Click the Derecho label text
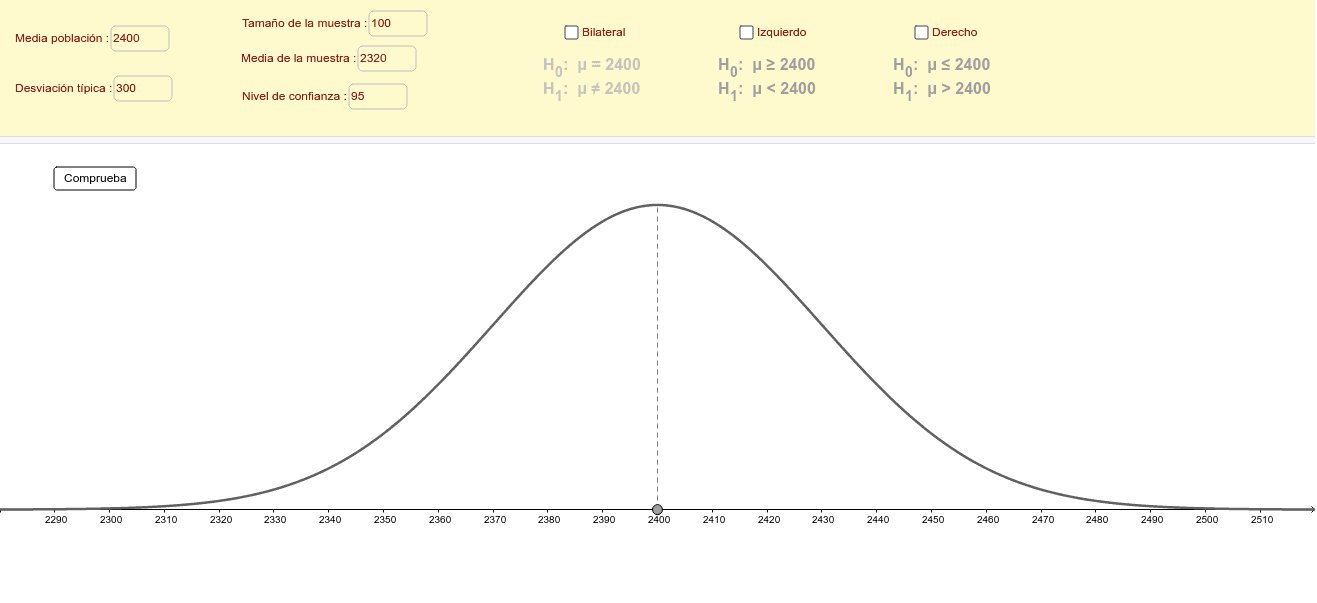 pyautogui.click(x=955, y=32)
